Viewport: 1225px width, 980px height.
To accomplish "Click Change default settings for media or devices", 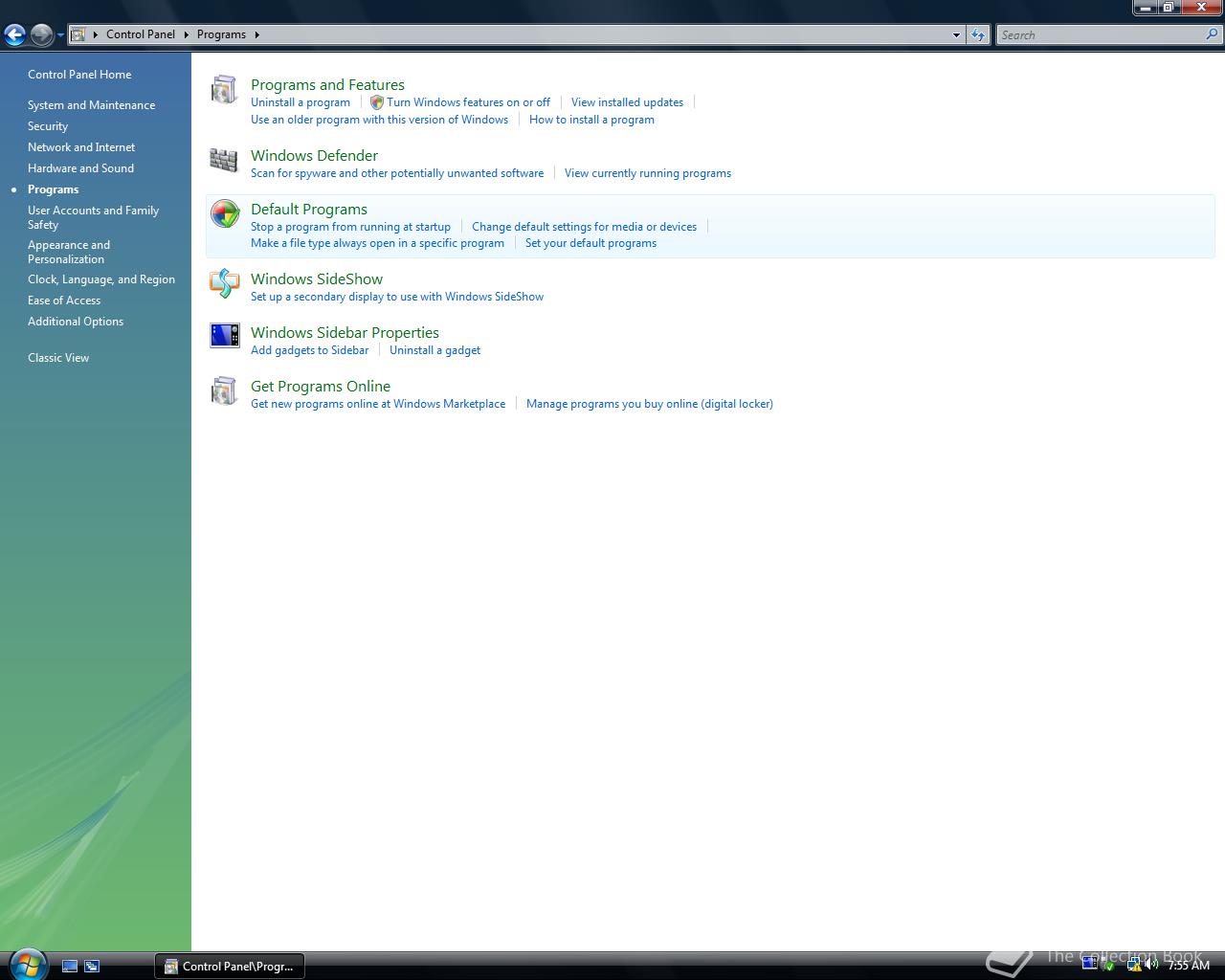I will (584, 227).
